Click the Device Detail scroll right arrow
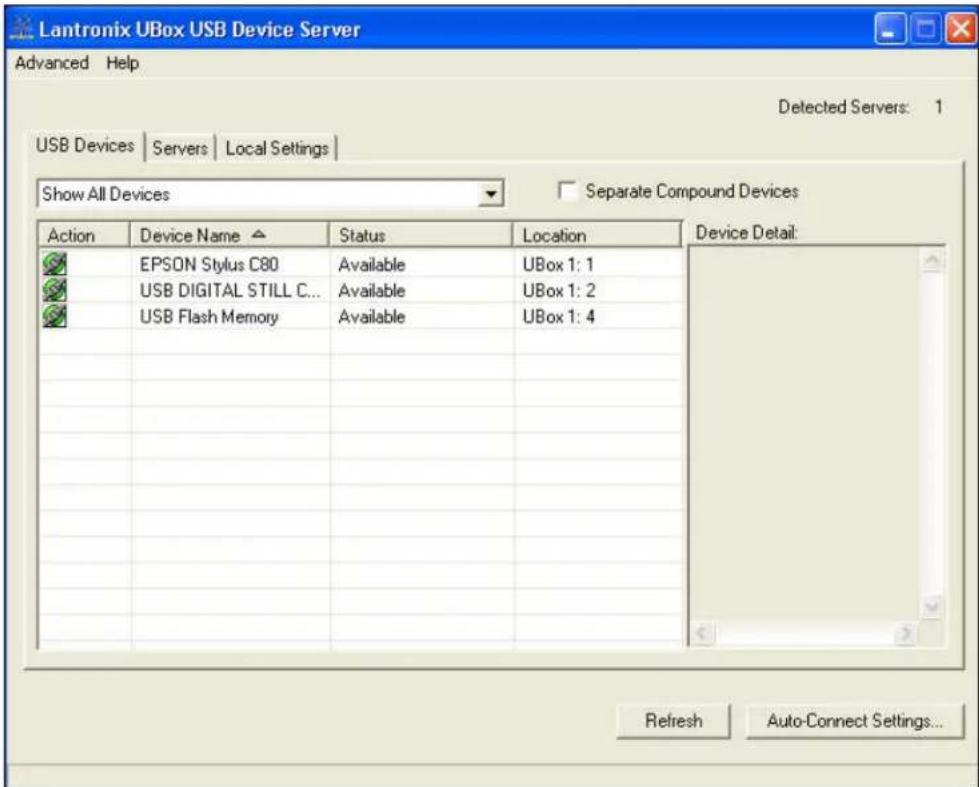Viewport: 979px width, 787px height. click(904, 633)
